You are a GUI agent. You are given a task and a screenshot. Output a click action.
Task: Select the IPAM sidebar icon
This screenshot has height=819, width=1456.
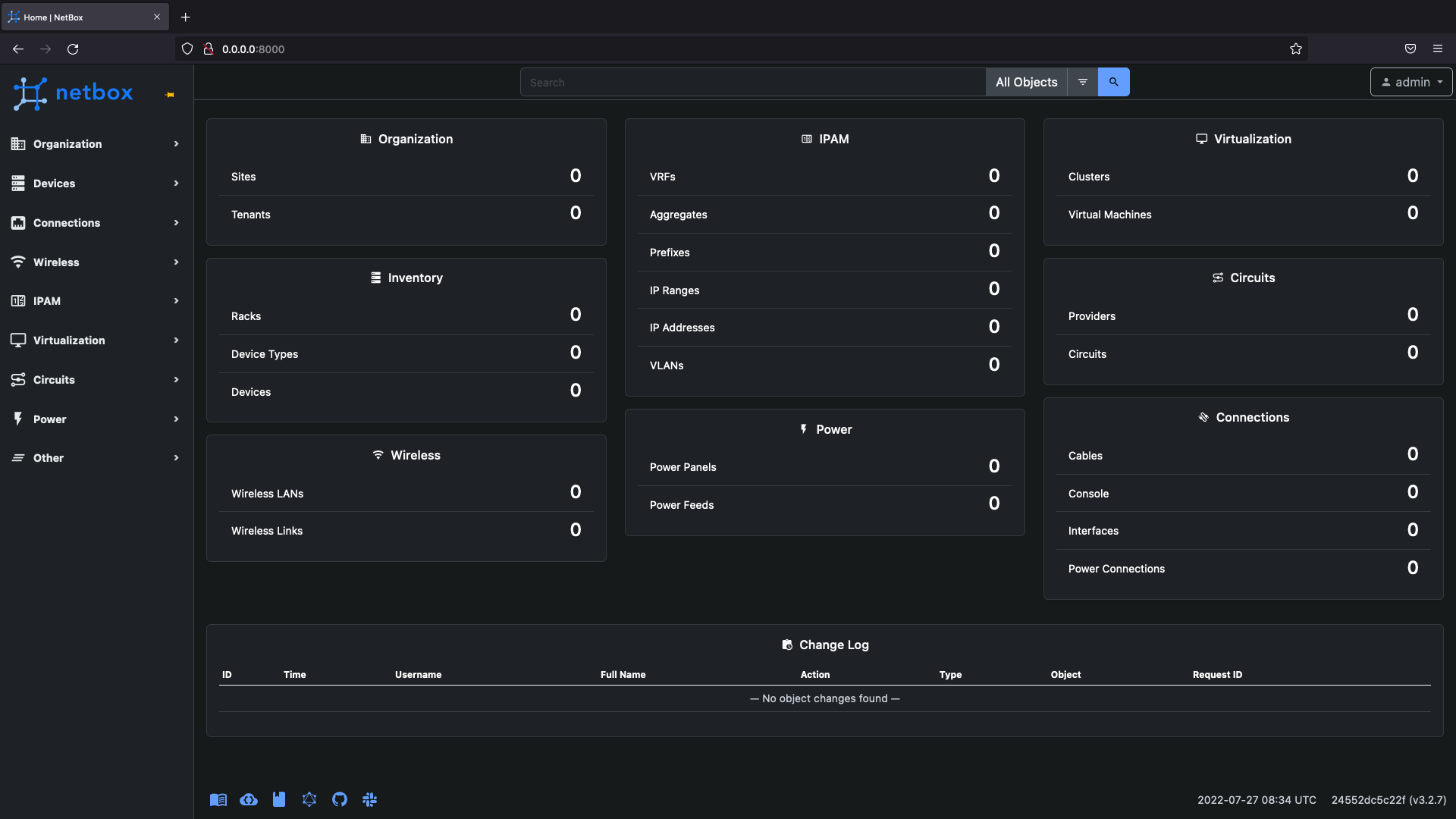[18, 301]
